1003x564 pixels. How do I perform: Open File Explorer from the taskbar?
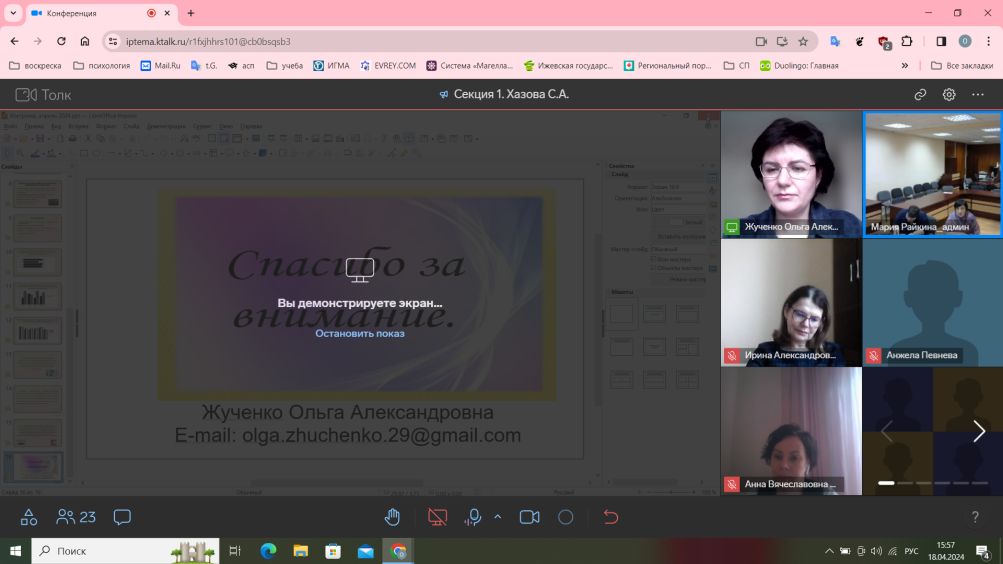point(301,551)
